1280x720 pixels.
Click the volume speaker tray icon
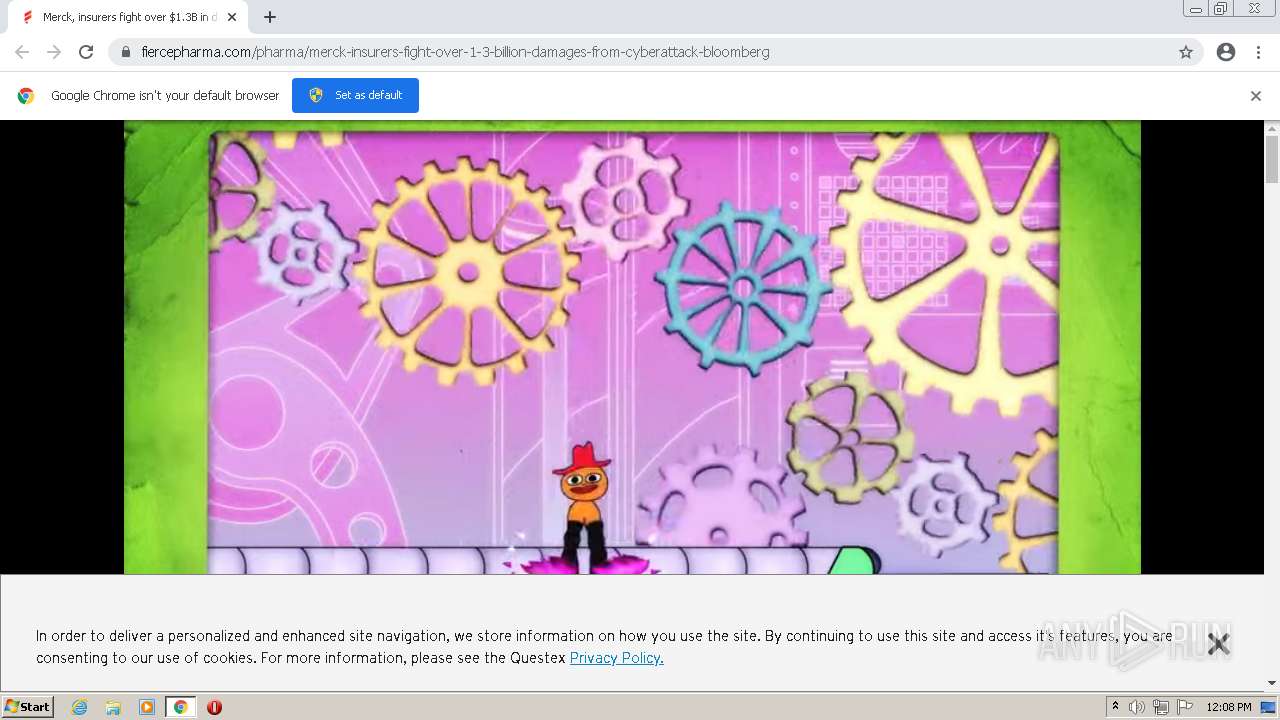[x=1136, y=707]
